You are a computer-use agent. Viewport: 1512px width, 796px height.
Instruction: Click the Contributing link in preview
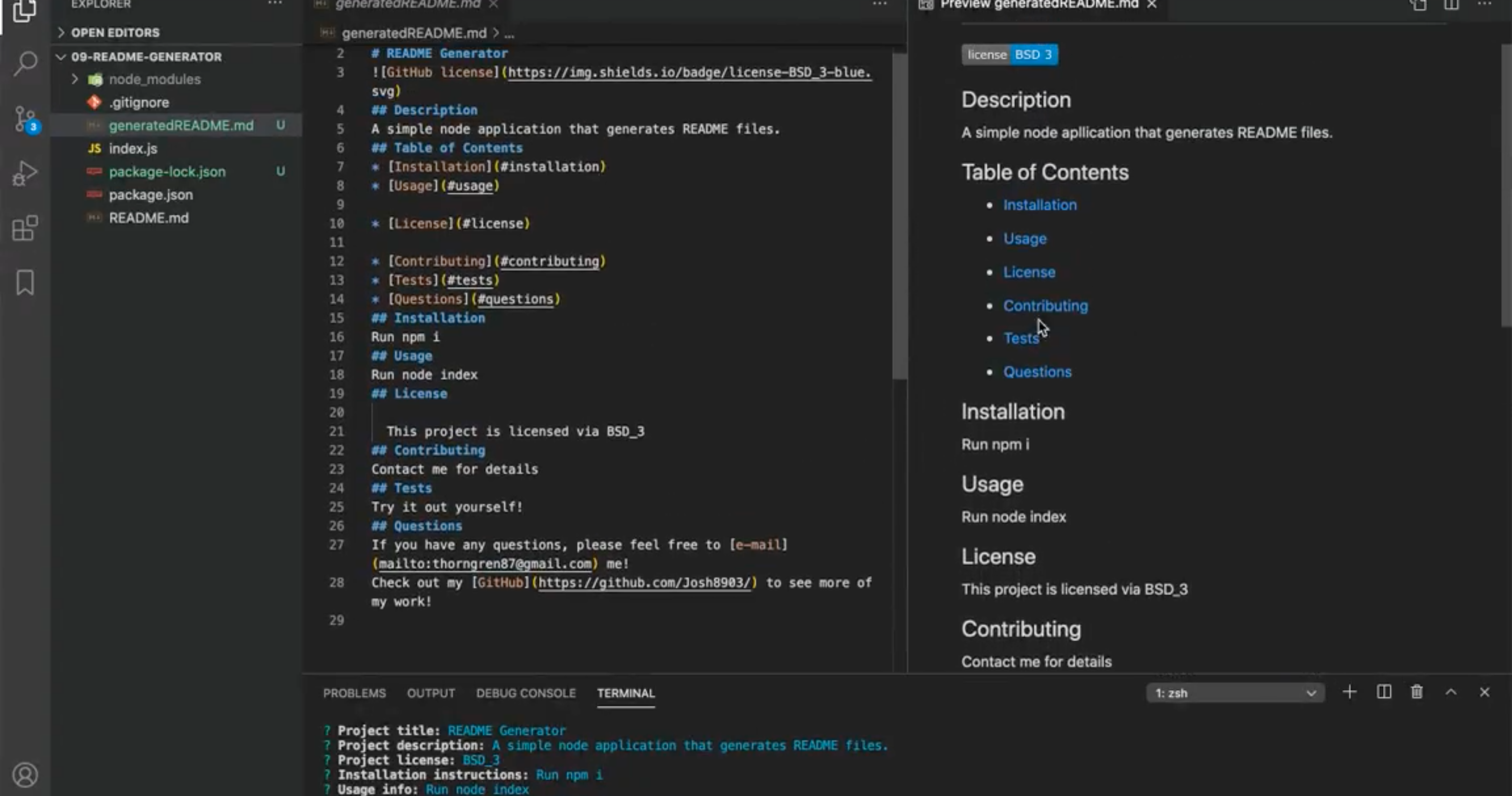click(1045, 305)
